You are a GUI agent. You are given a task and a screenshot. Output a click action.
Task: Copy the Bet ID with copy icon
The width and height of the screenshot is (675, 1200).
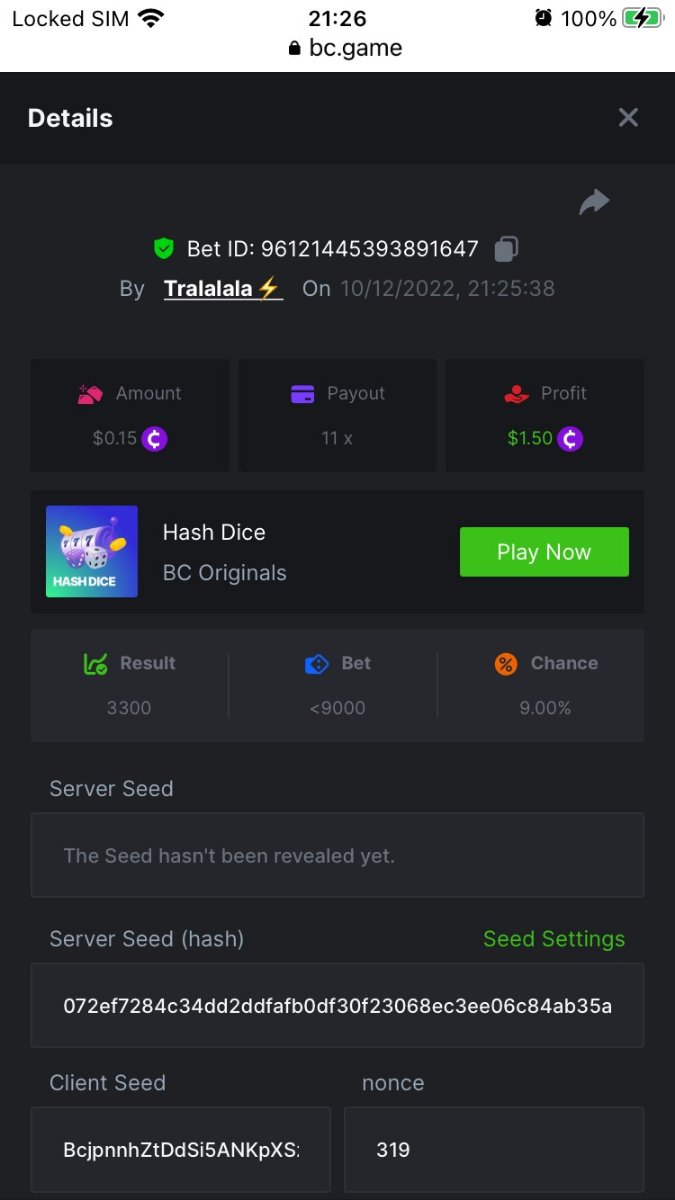tap(507, 249)
